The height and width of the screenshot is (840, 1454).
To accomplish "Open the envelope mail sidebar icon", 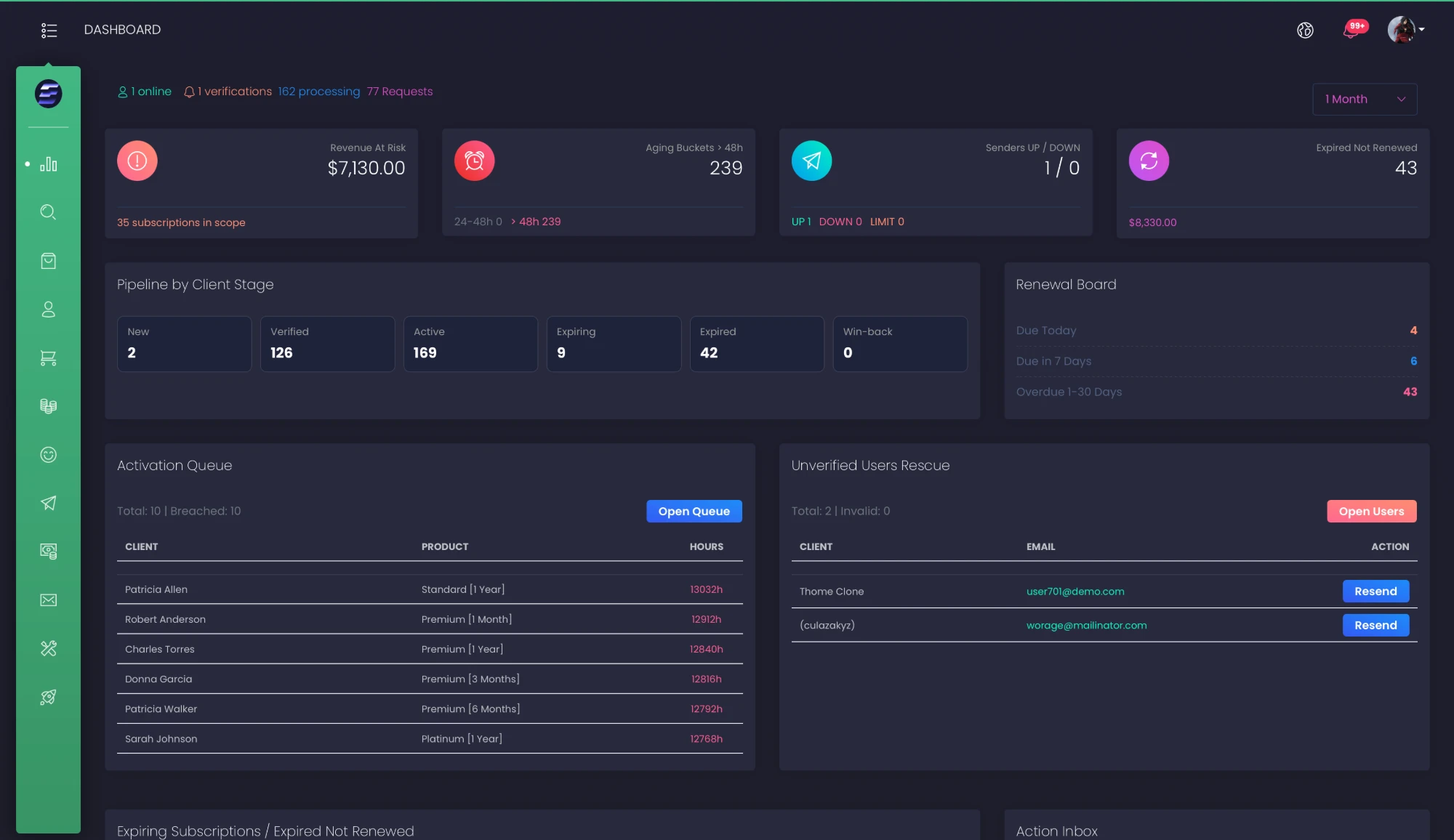I will [x=49, y=600].
